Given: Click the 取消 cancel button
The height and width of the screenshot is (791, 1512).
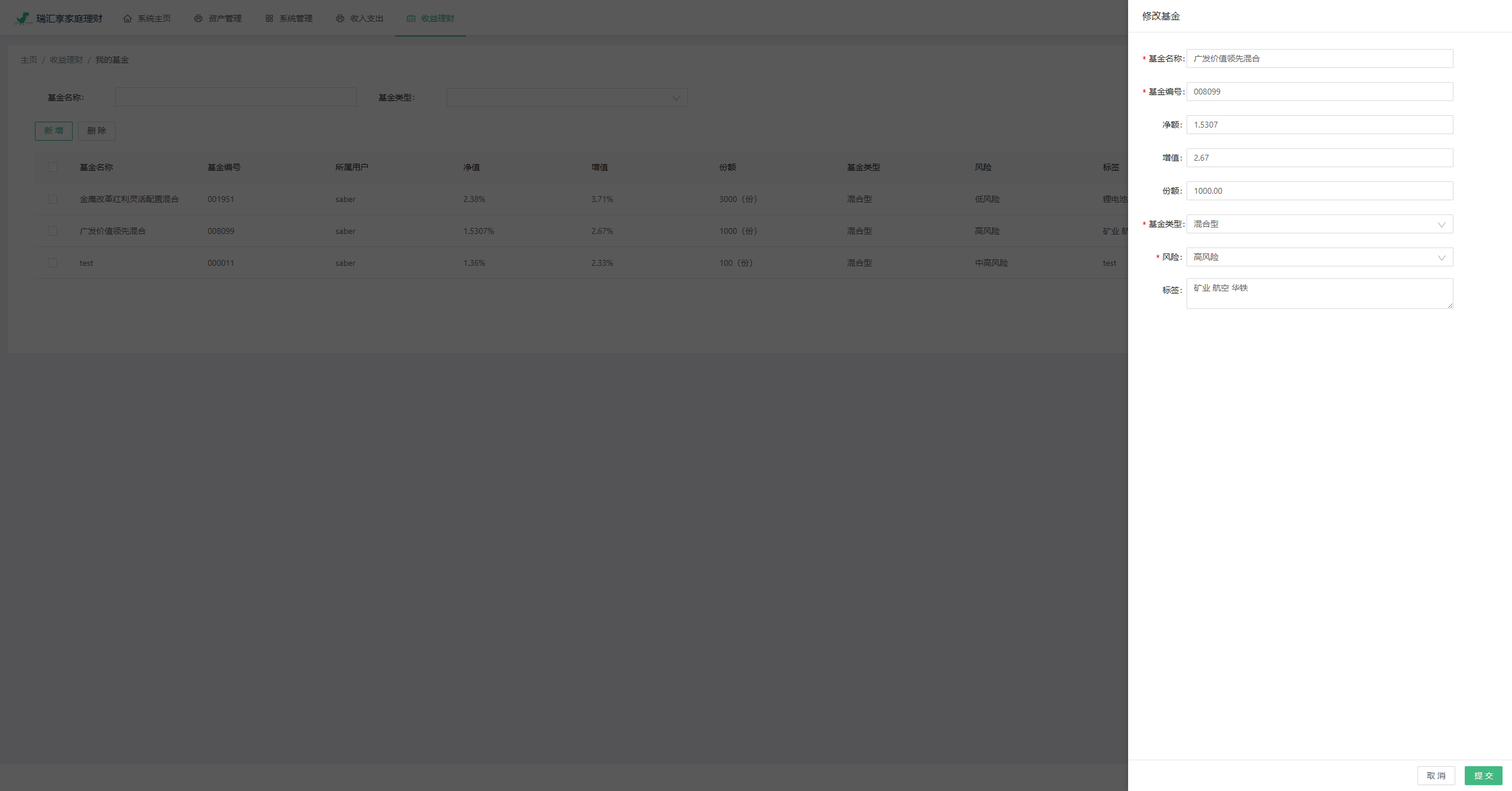Looking at the screenshot, I should point(1436,775).
